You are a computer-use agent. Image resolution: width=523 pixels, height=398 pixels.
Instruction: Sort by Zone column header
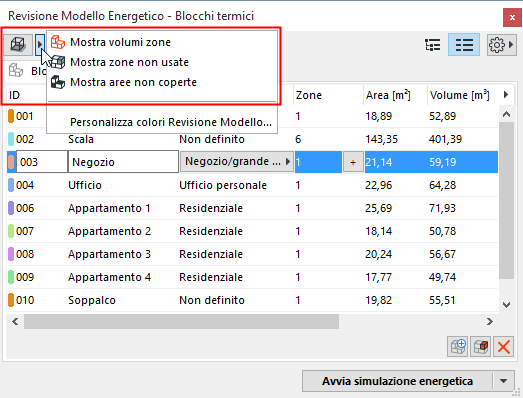pyautogui.click(x=309, y=95)
